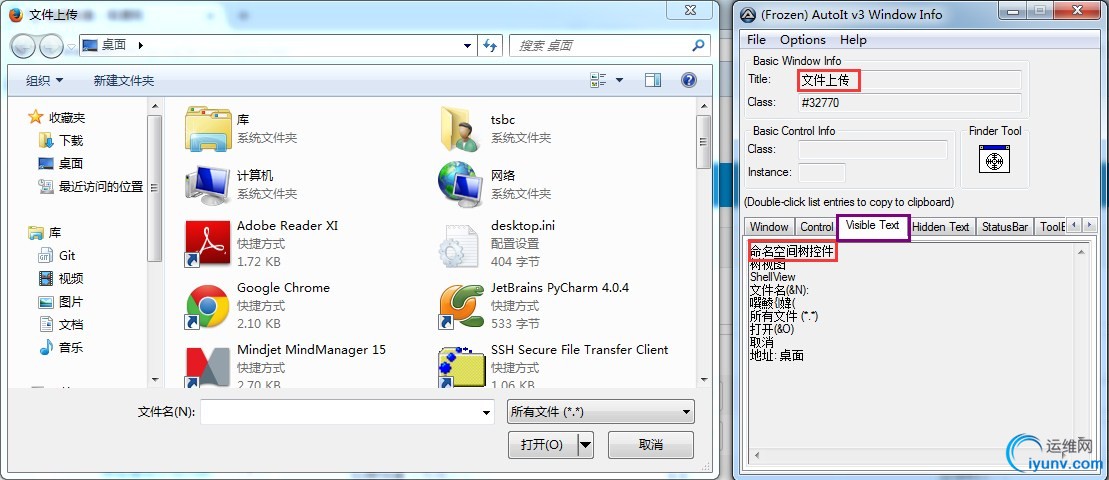Image resolution: width=1109 pixels, height=480 pixels.
Task: Toggle the preview pane icon
Action: click(x=653, y=80)
